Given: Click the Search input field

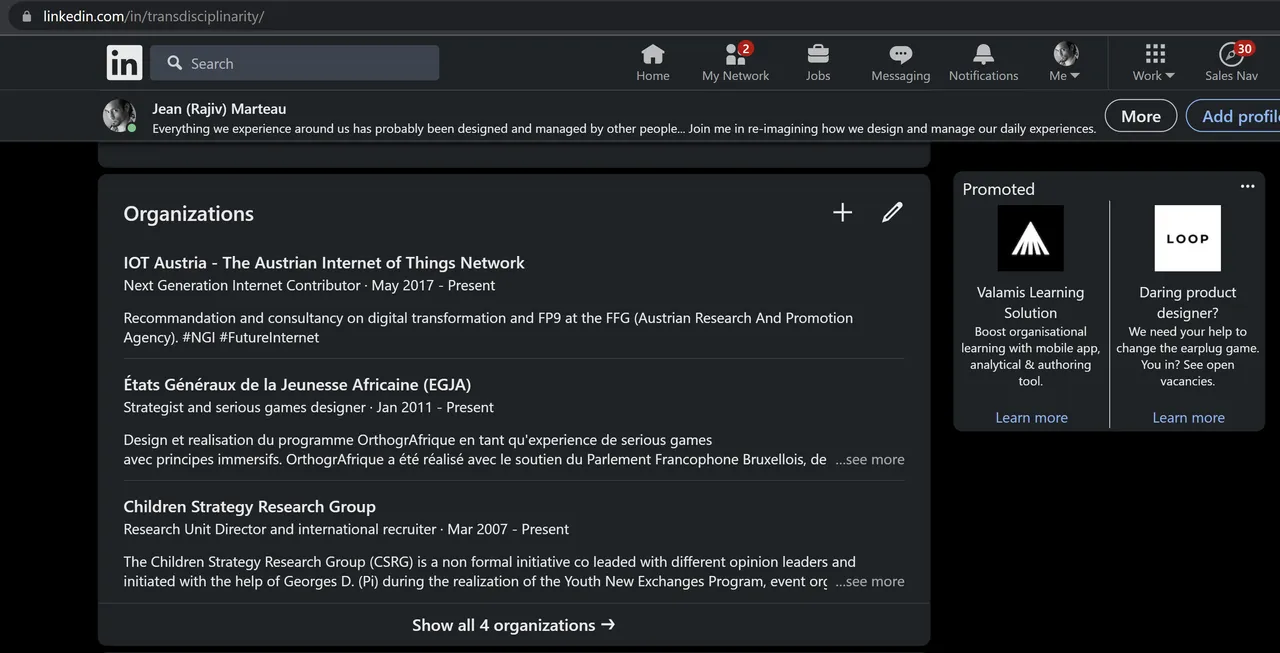Looking at the screenshot, I should point(294,63).
